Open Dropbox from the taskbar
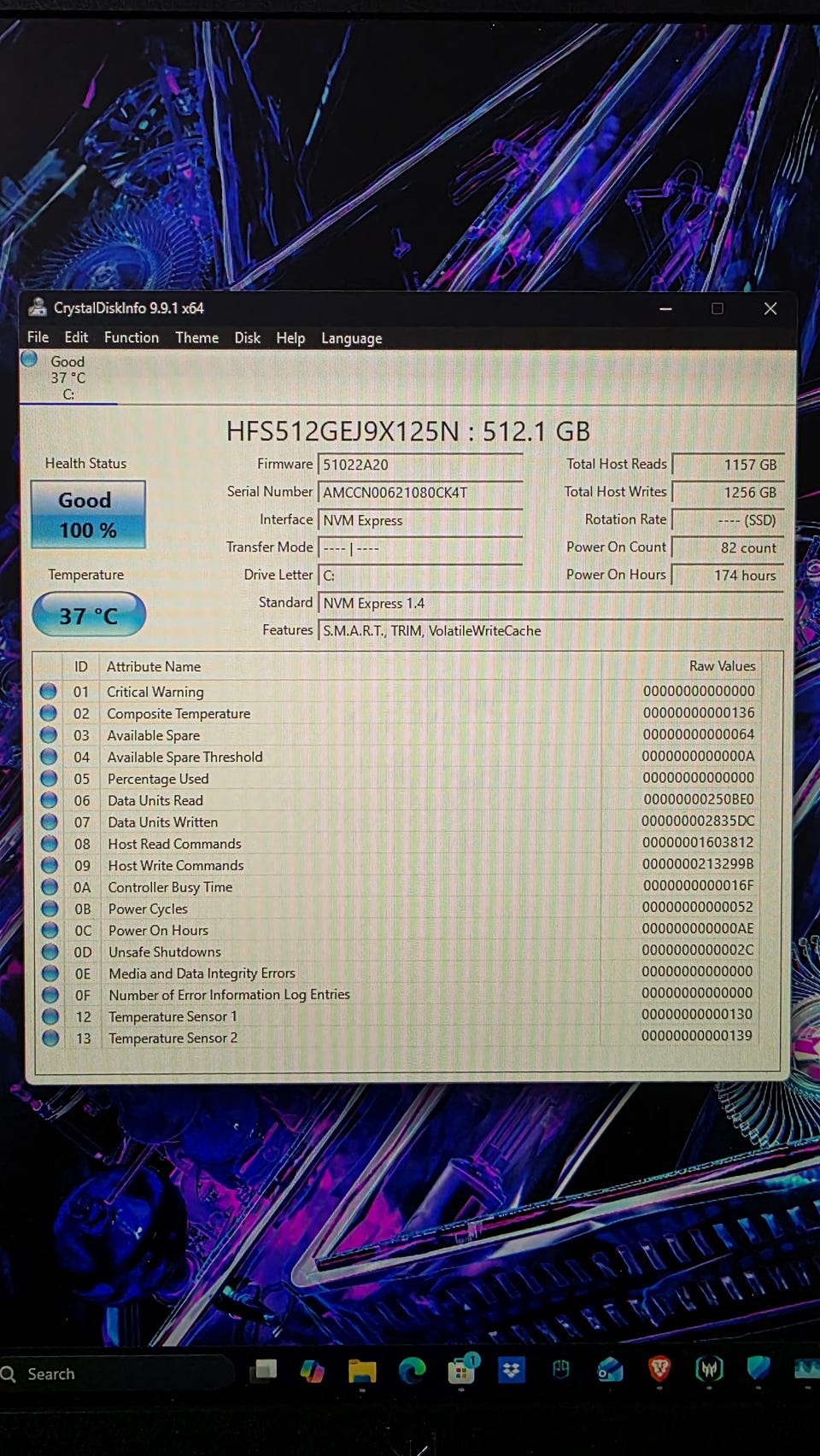The width and height of the screenshot is (820, 1456). pos(512,1371)
